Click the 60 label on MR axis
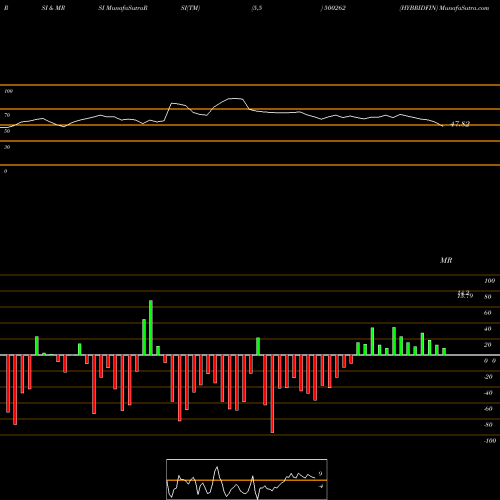This screenshot has height=500, width=500. tap(488, 313)
